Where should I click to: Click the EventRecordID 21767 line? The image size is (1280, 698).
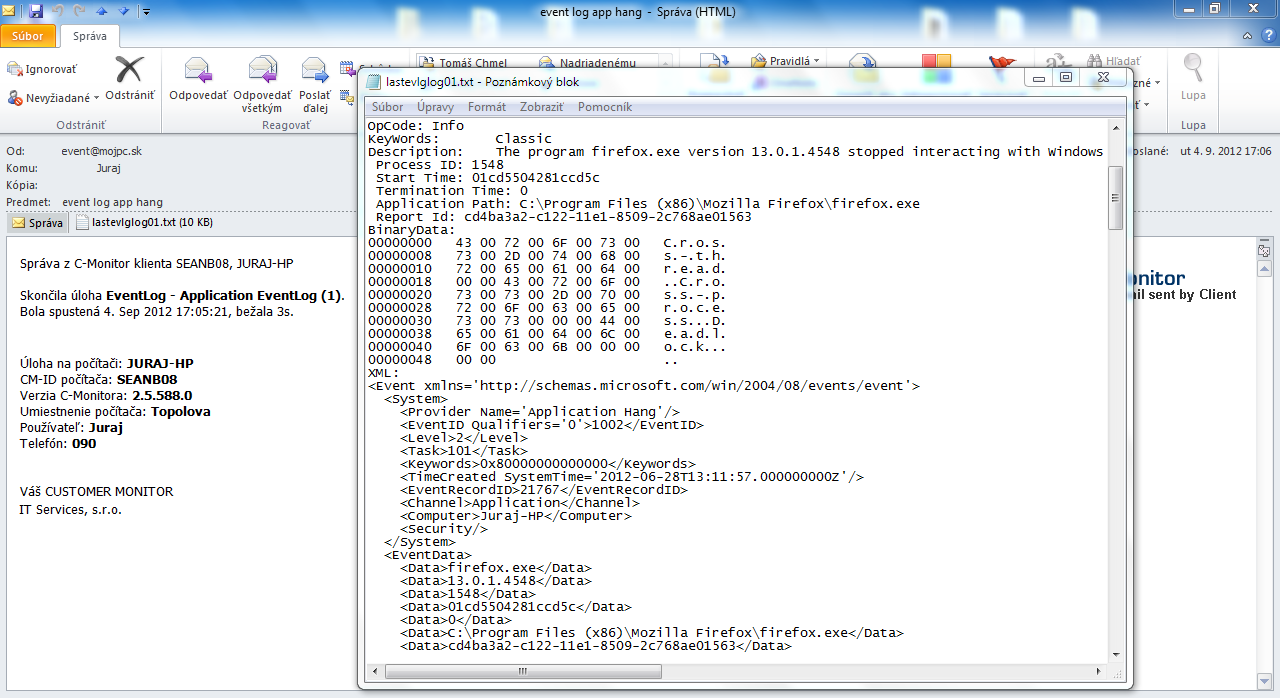[544, 490]
